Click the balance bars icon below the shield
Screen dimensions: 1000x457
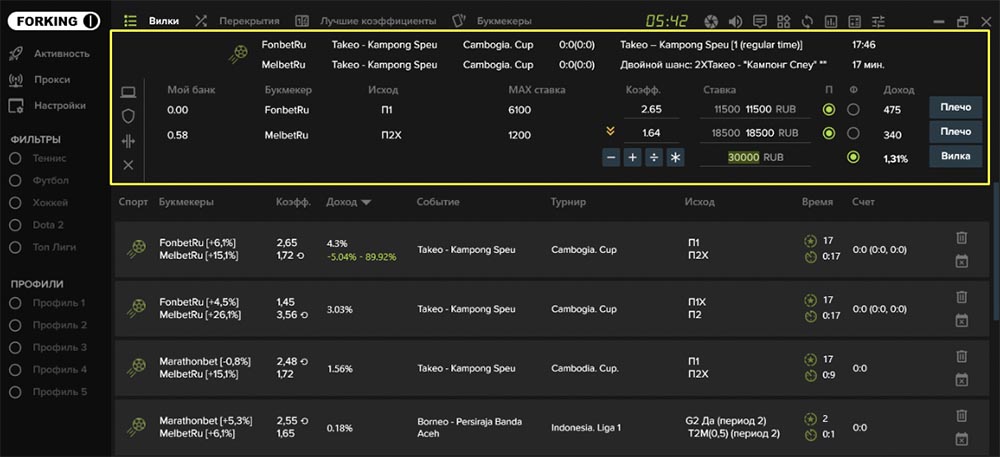click(x=128, y=141)
